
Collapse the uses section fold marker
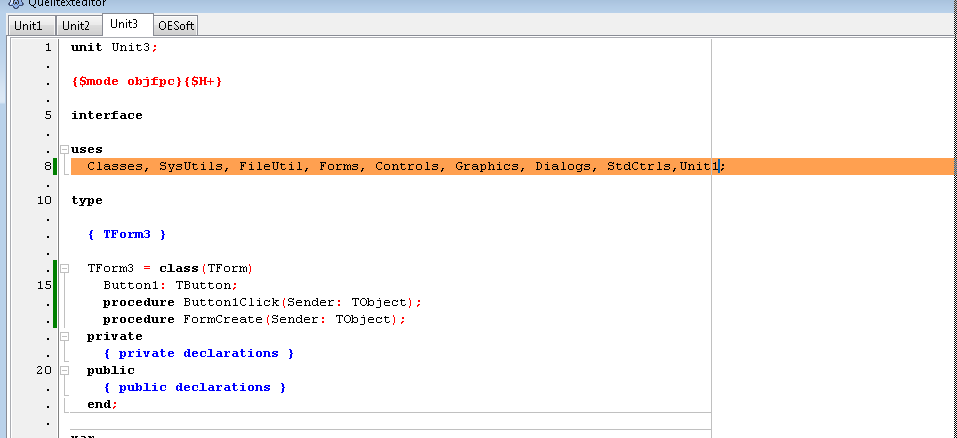pyautogui.click(x=64, y=149)
